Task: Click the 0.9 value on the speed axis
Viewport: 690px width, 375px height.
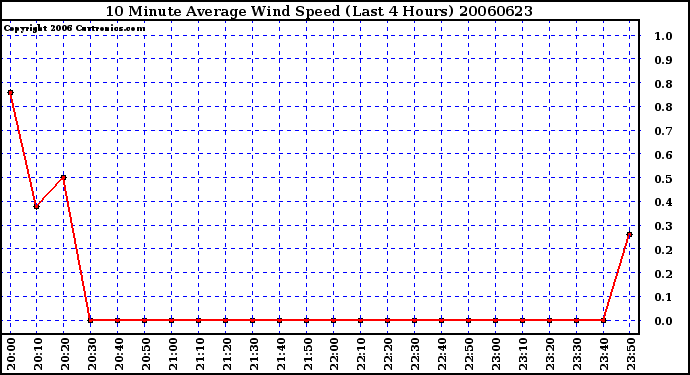Action: [663, 60]
